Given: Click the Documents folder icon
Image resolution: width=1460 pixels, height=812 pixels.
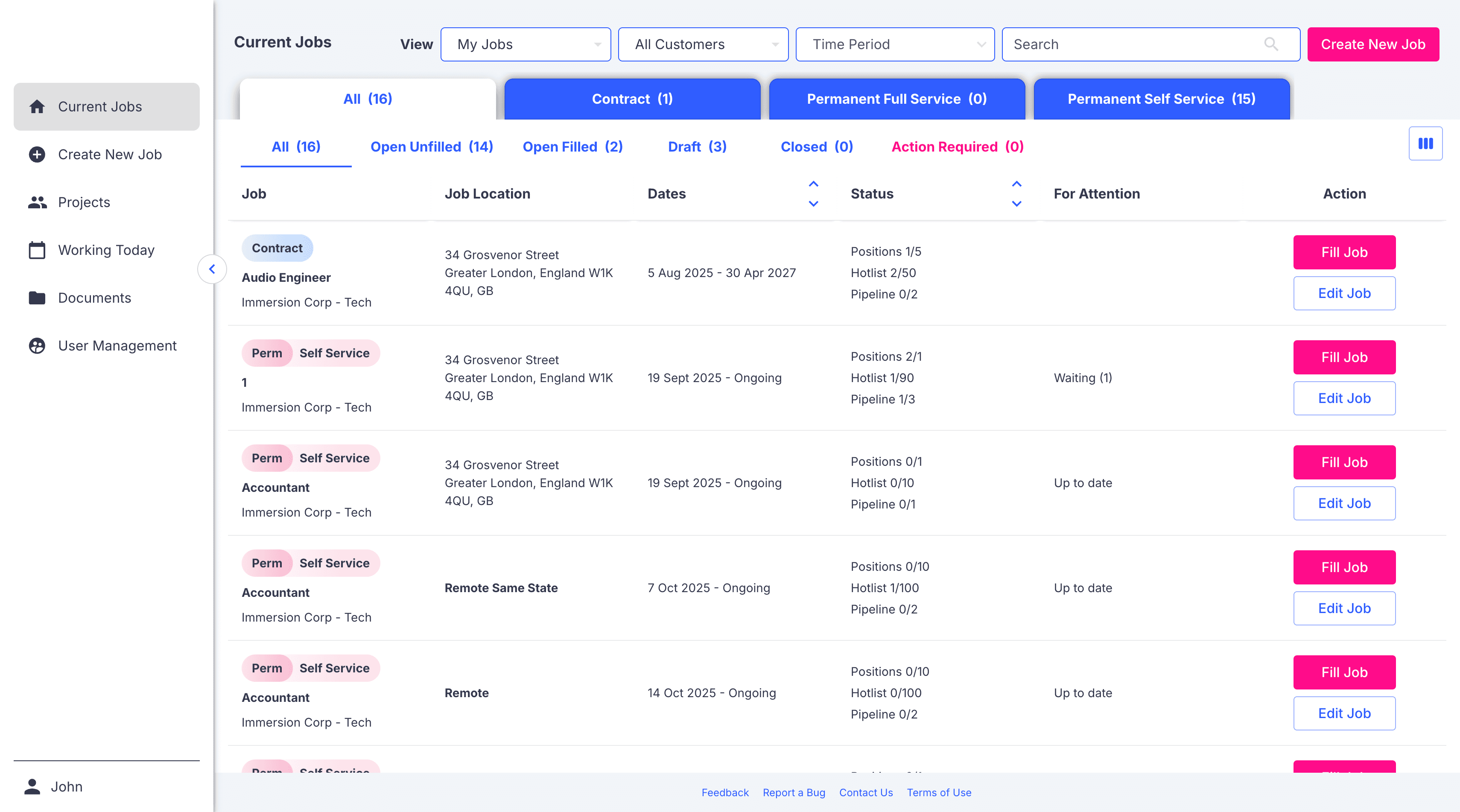Looking at the screenshot, I should pos(38,298).
